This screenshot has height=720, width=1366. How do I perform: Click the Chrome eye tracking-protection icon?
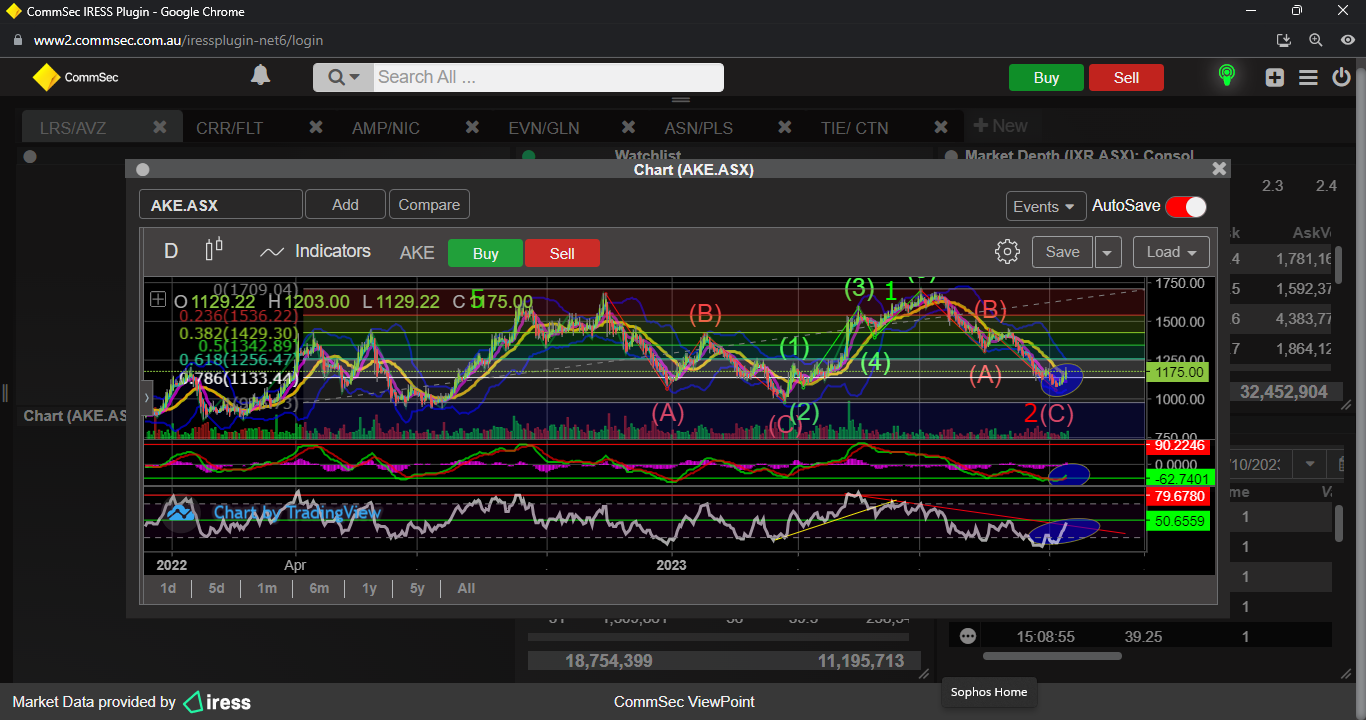[x=1348, y=40]
